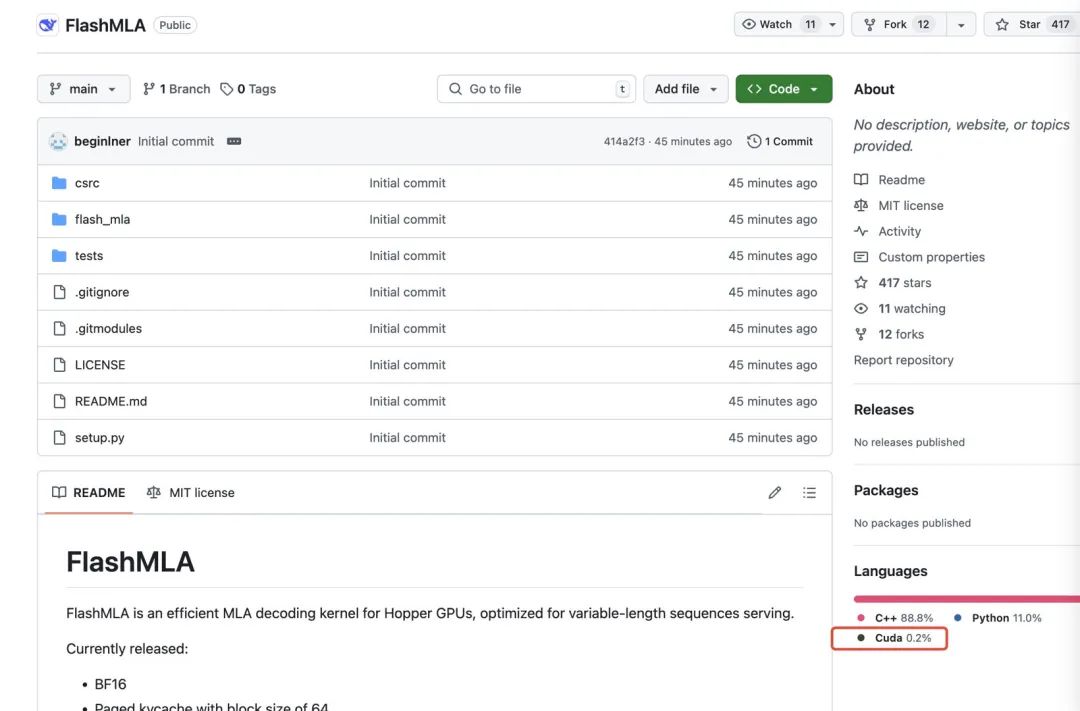Open the README.md file name
The height and width of the screenshot is (711, 1080).
pos(111,401)
